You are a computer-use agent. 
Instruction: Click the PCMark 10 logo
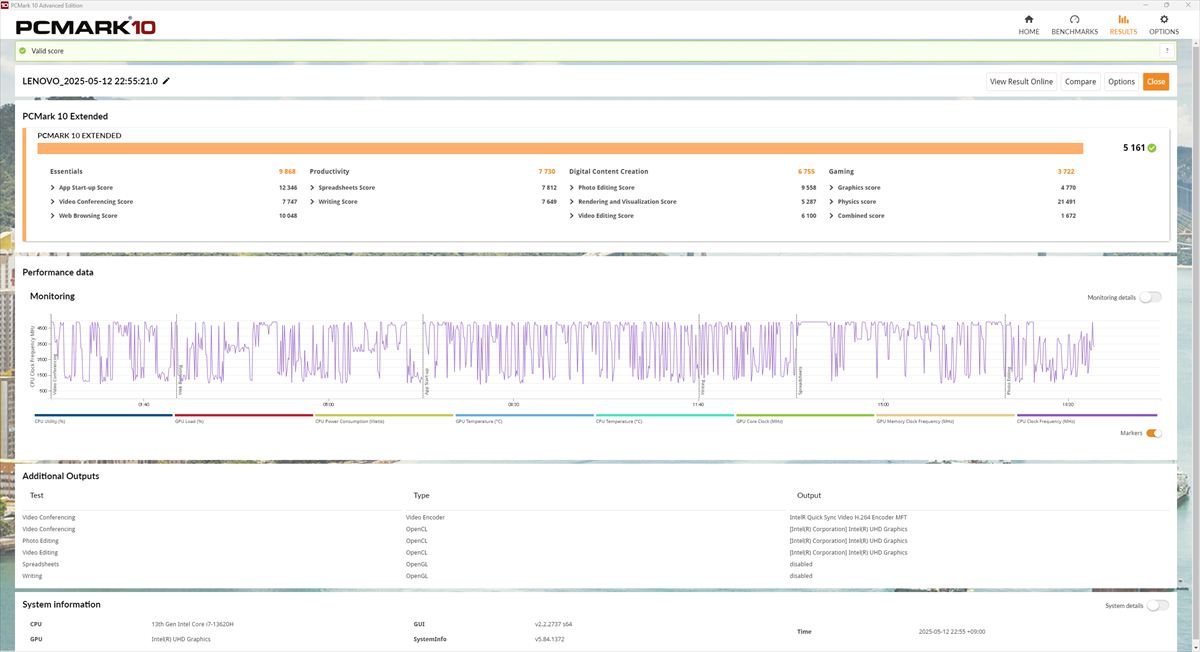(85, 26)
